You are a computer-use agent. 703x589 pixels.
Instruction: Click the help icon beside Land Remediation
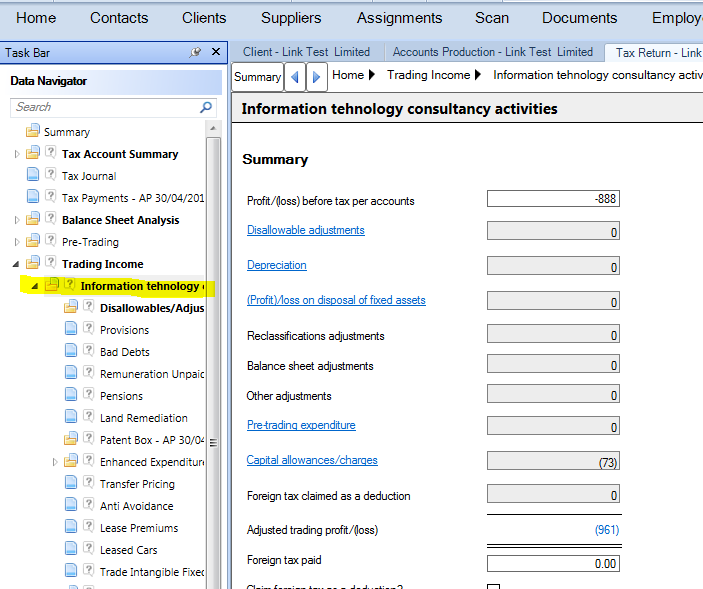[89, 415]
